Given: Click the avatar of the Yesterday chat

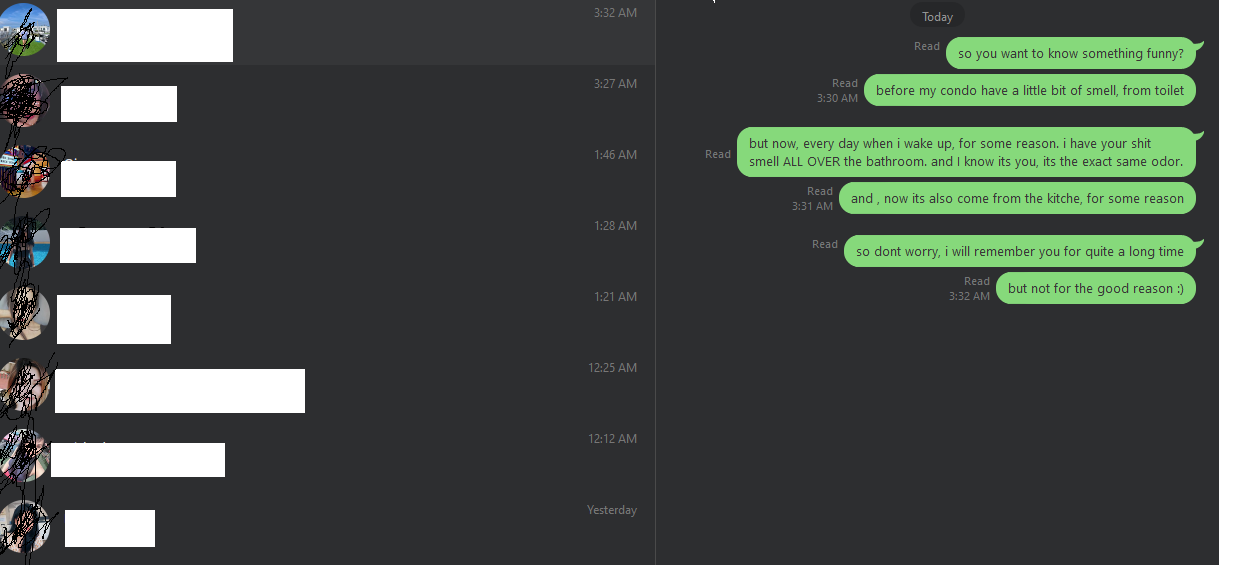Looking at the screenshot, I should point(24,528).
